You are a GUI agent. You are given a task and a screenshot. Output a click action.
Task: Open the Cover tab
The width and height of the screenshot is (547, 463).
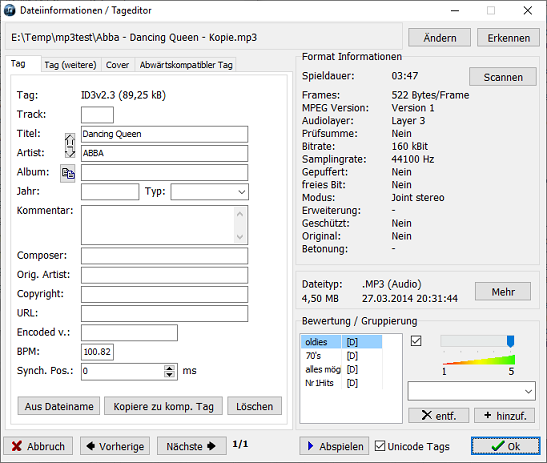pos(117,65)
